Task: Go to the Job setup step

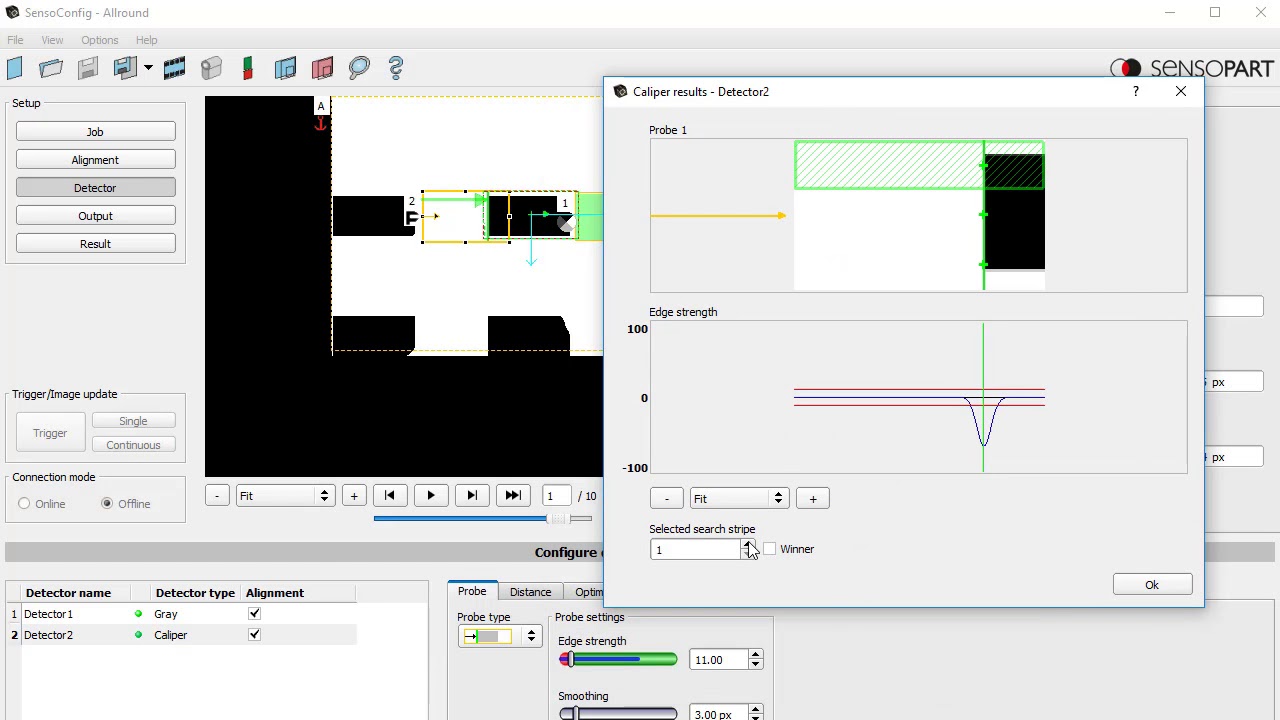Action: pyautogui.click(x=95, y=132)
